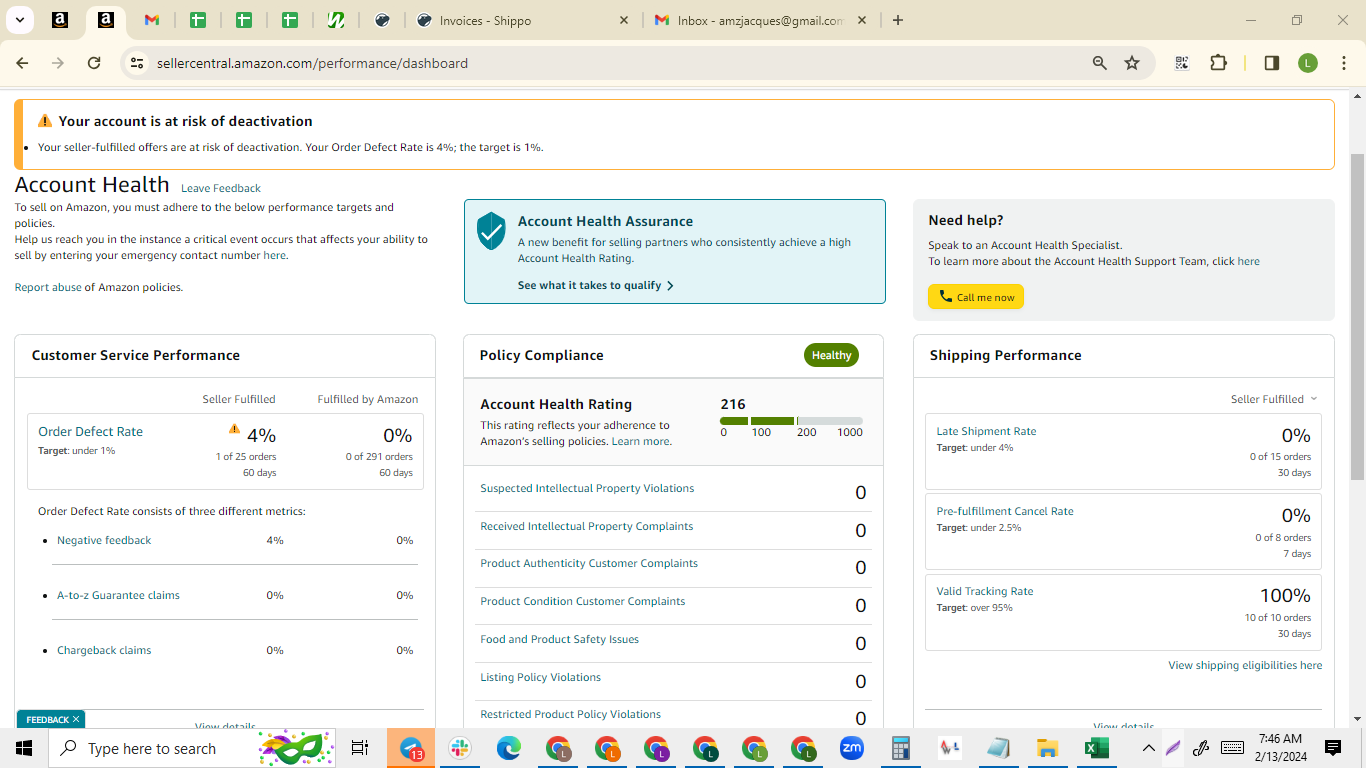The width and height of the screenshot is (1366, 768).
Task: Click the Report abuse link
Action: coord(48,287)
